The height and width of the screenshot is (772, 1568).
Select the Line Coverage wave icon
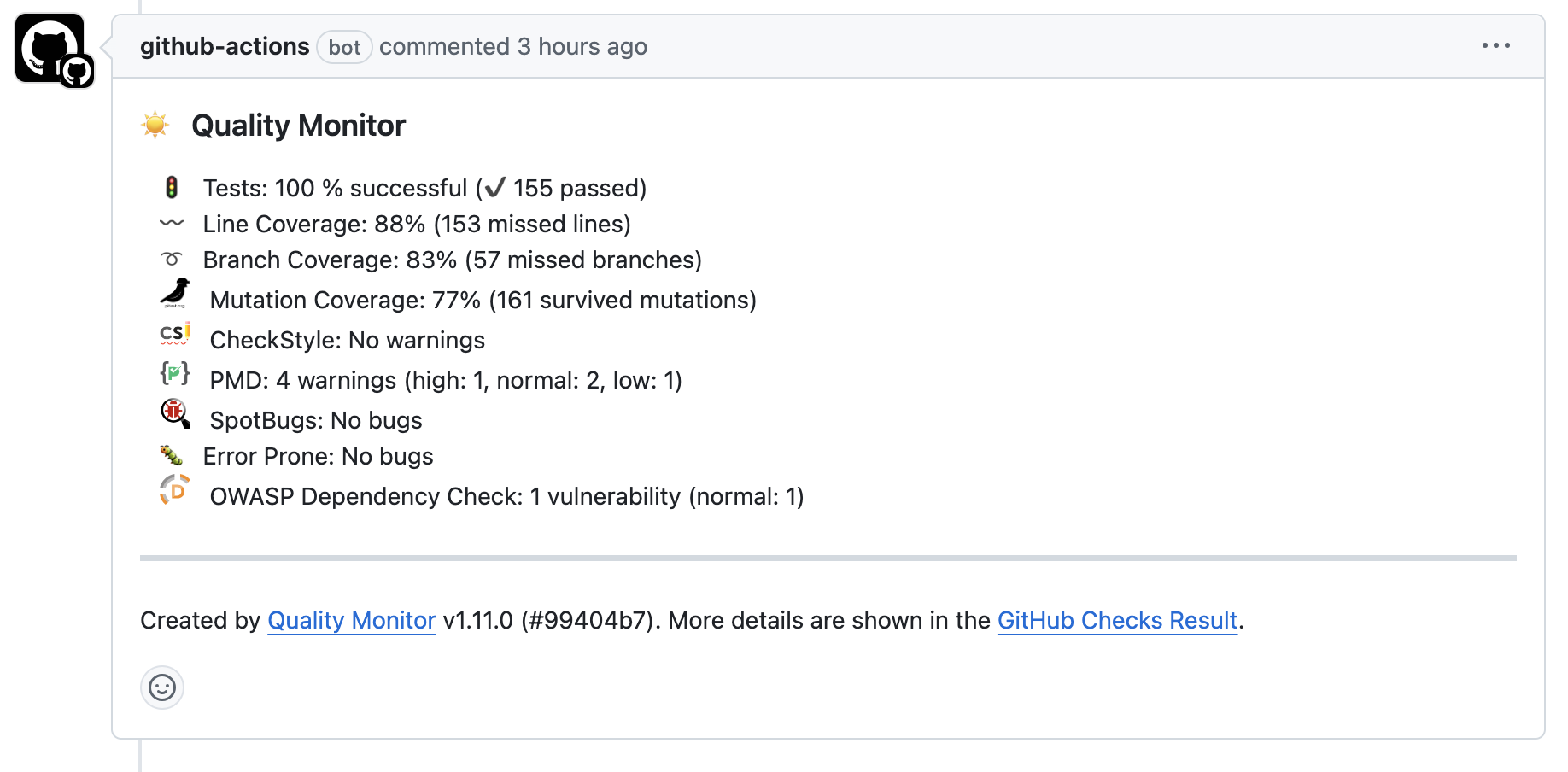click(x=172, y=224)
